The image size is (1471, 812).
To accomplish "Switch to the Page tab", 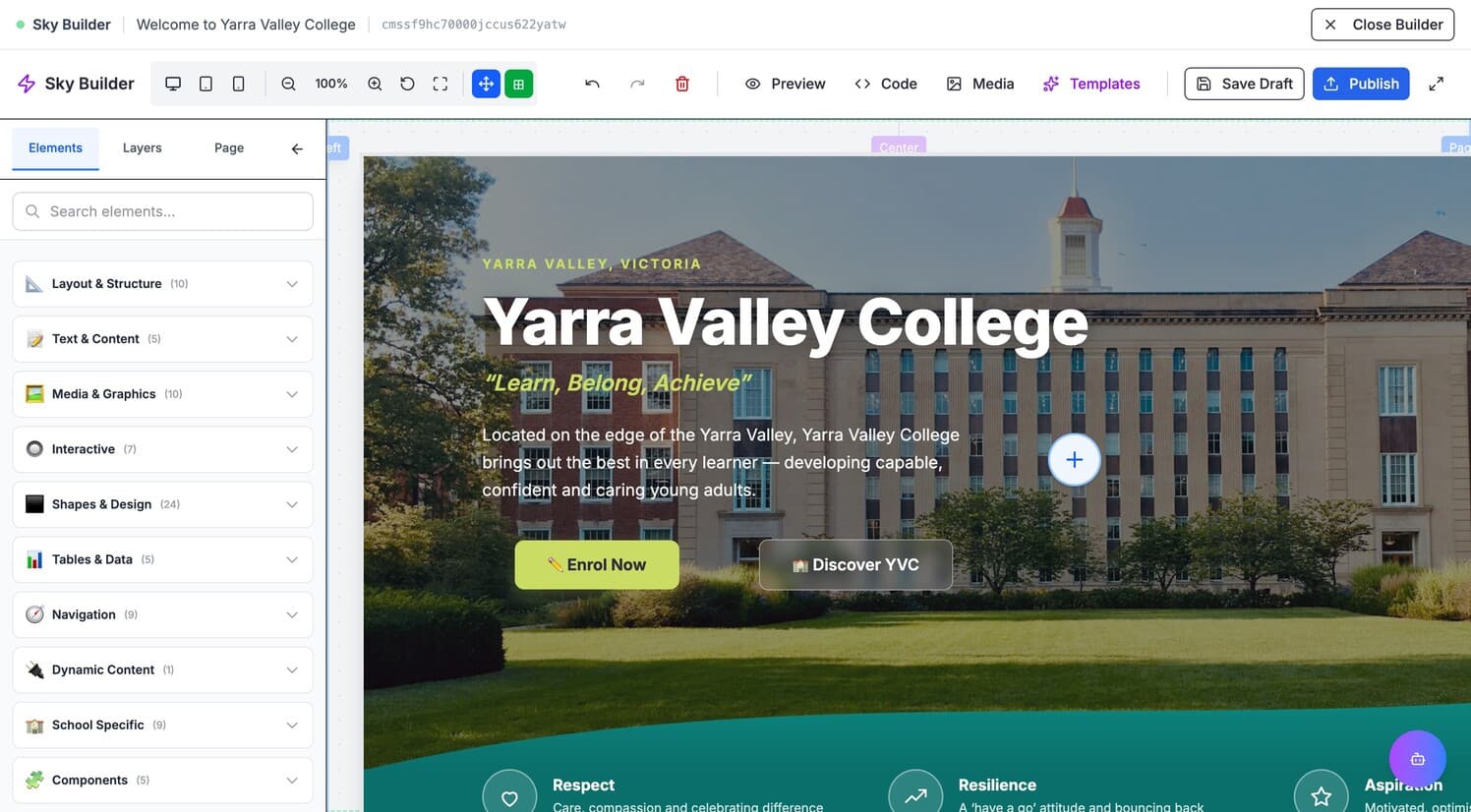I will pyautogui.click(x=229, y=148).
